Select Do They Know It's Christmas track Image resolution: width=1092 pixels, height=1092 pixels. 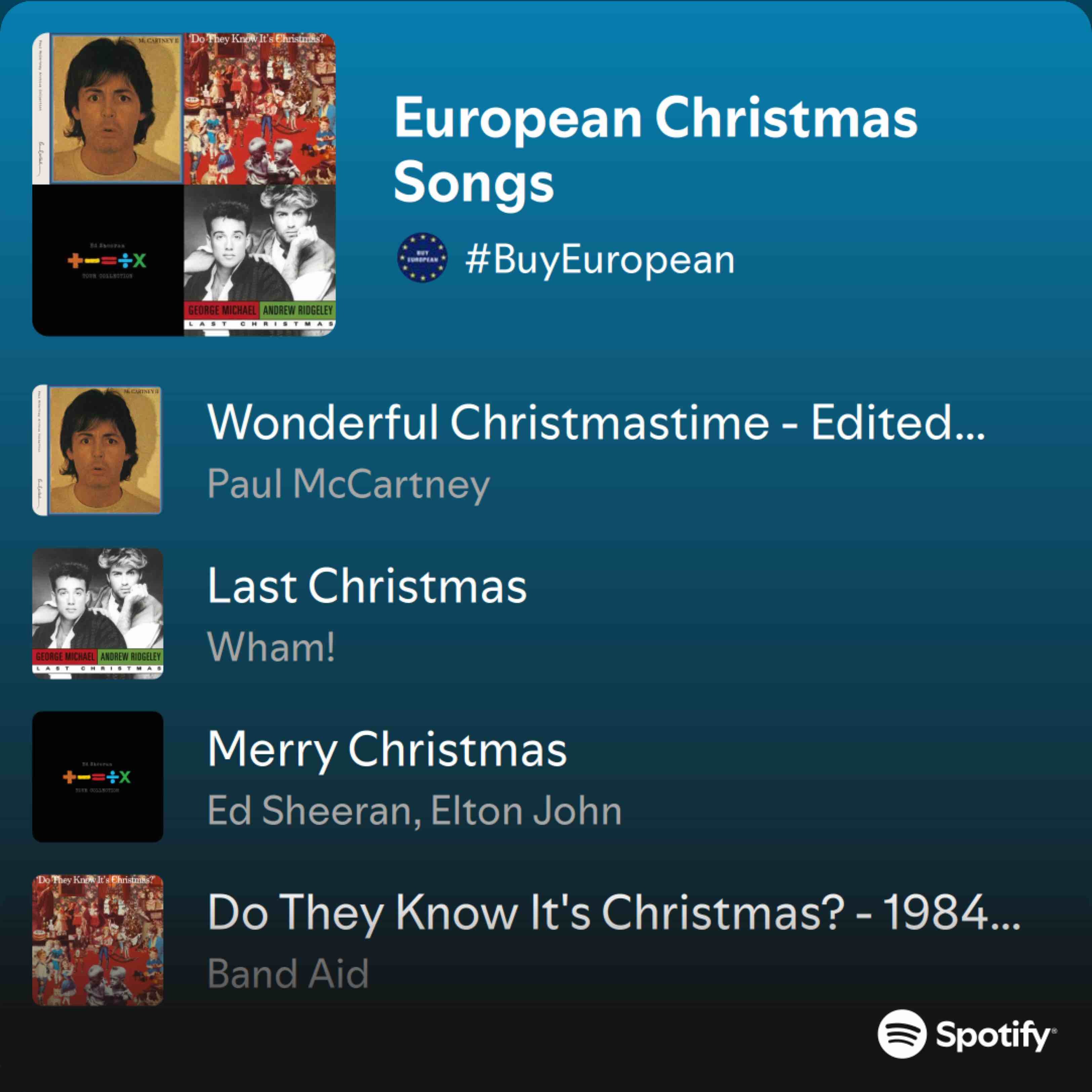tap(613, 912)
